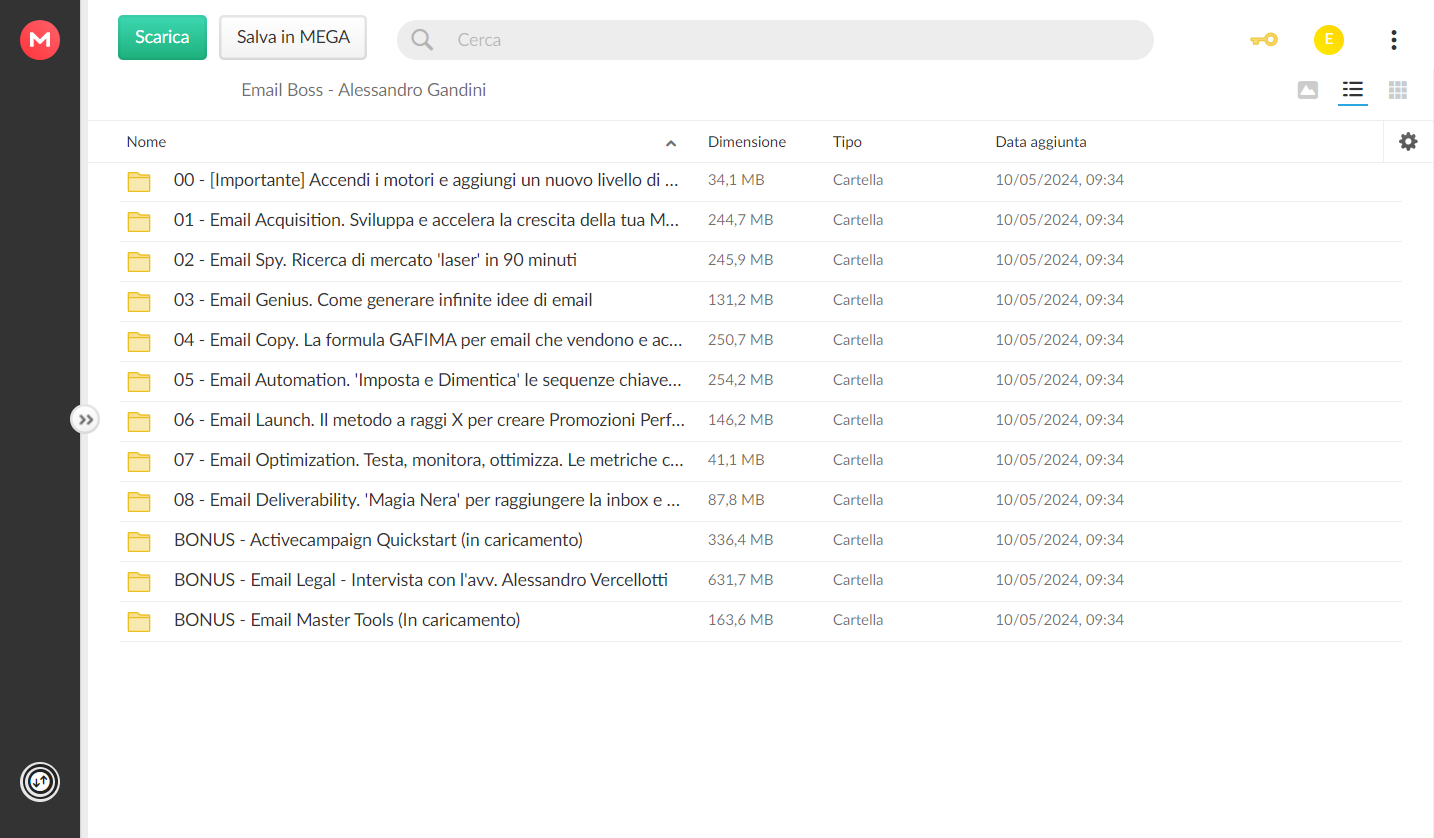
Task: Click folder icon of BONUS - Email Legal
Action: [x=139, y=581]
